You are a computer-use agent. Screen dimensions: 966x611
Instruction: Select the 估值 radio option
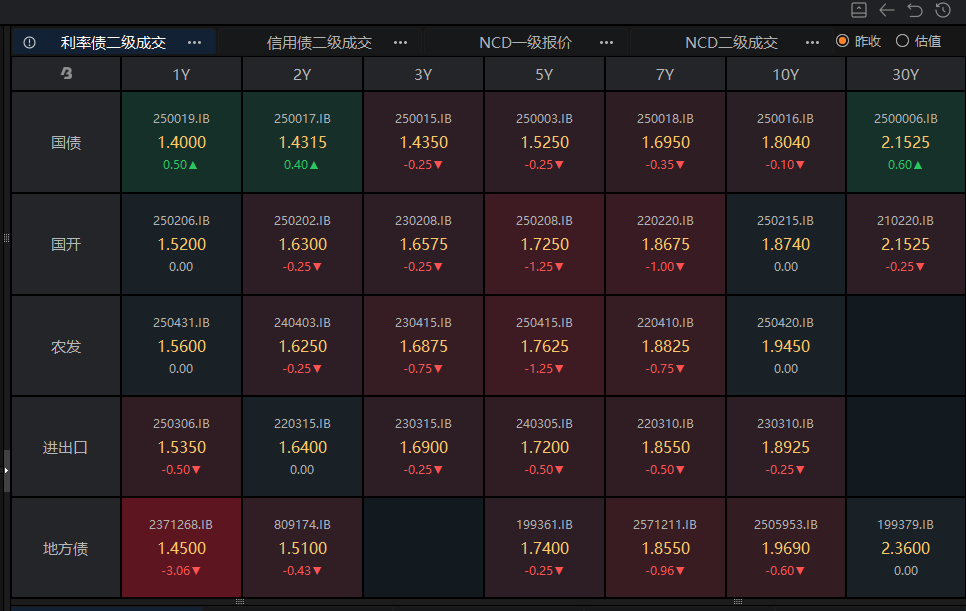coord(902,41)
